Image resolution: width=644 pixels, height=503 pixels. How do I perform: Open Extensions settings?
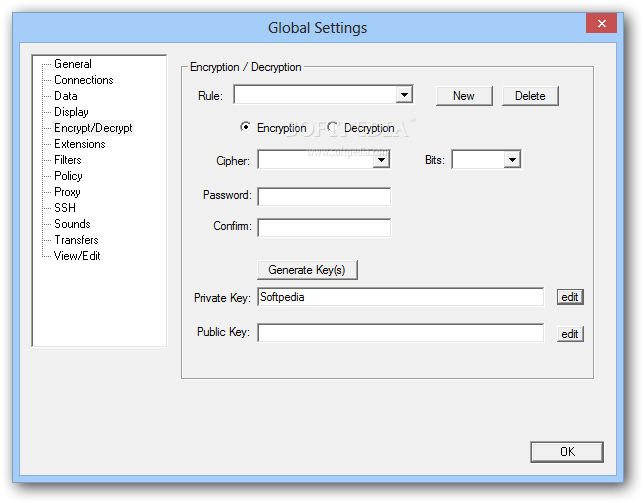[x=80, y=144]
